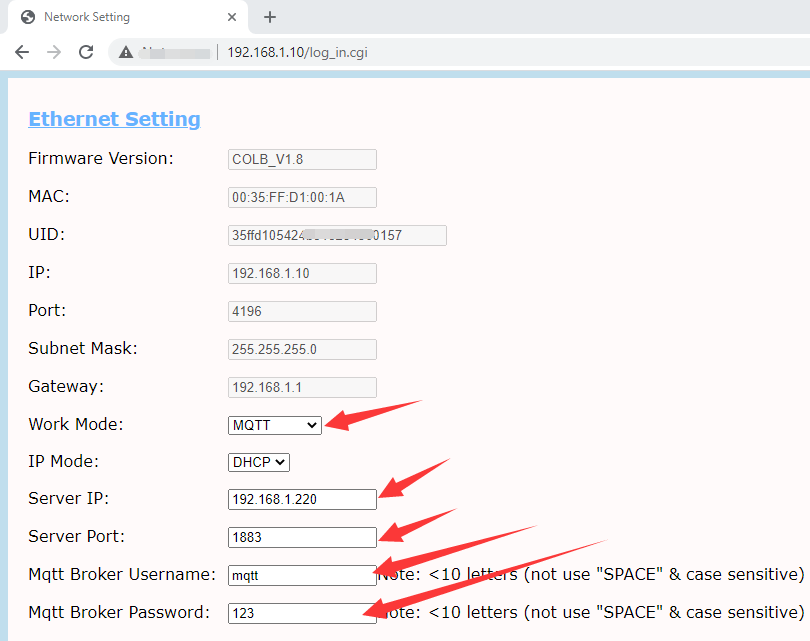Click the not-secure warning triangle icon
Image resolution: width=810 pixels, height=641 pixels.
point(126,52)
